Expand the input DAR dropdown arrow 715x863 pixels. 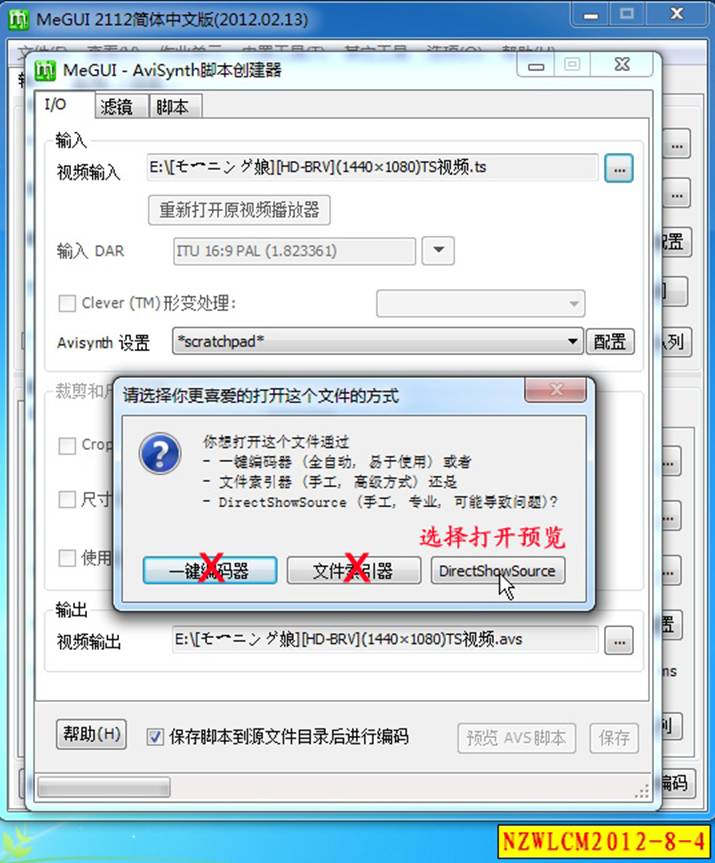coord(438,251)
